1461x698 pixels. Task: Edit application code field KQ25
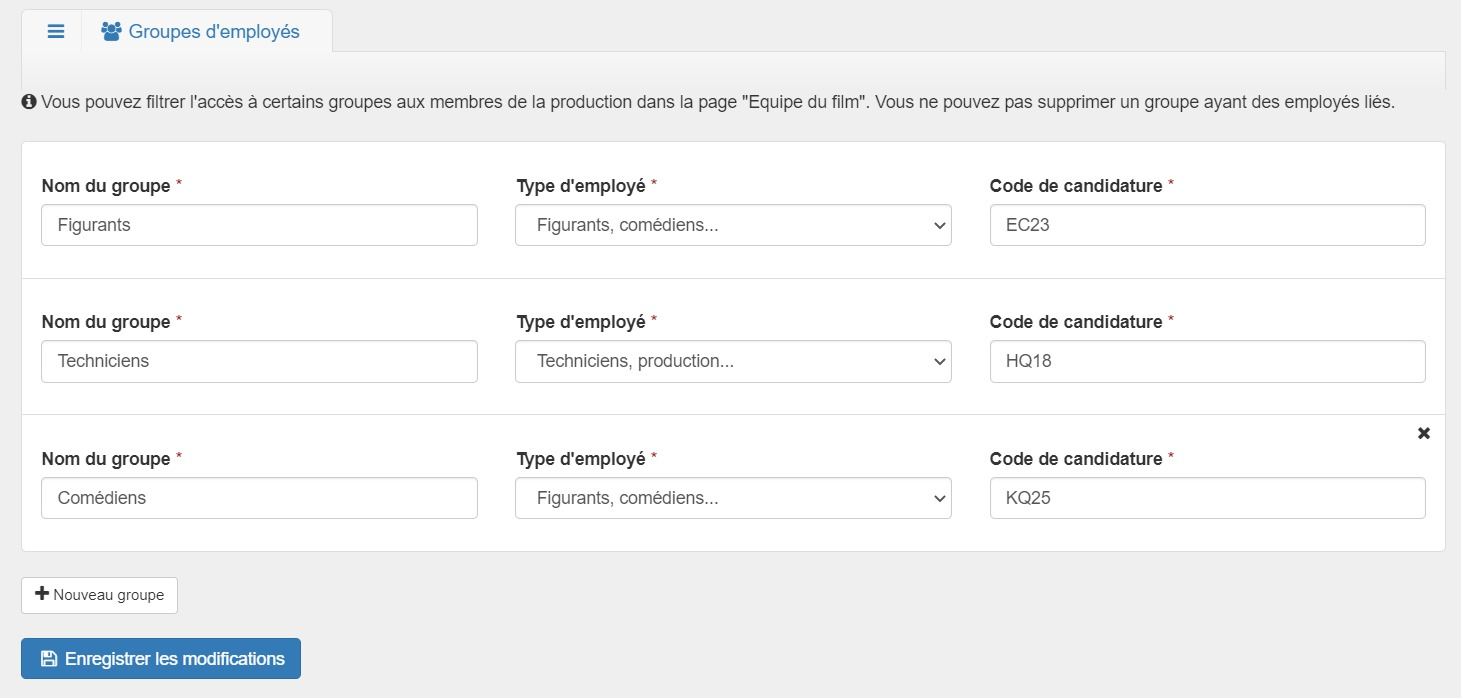point(1207,498)
